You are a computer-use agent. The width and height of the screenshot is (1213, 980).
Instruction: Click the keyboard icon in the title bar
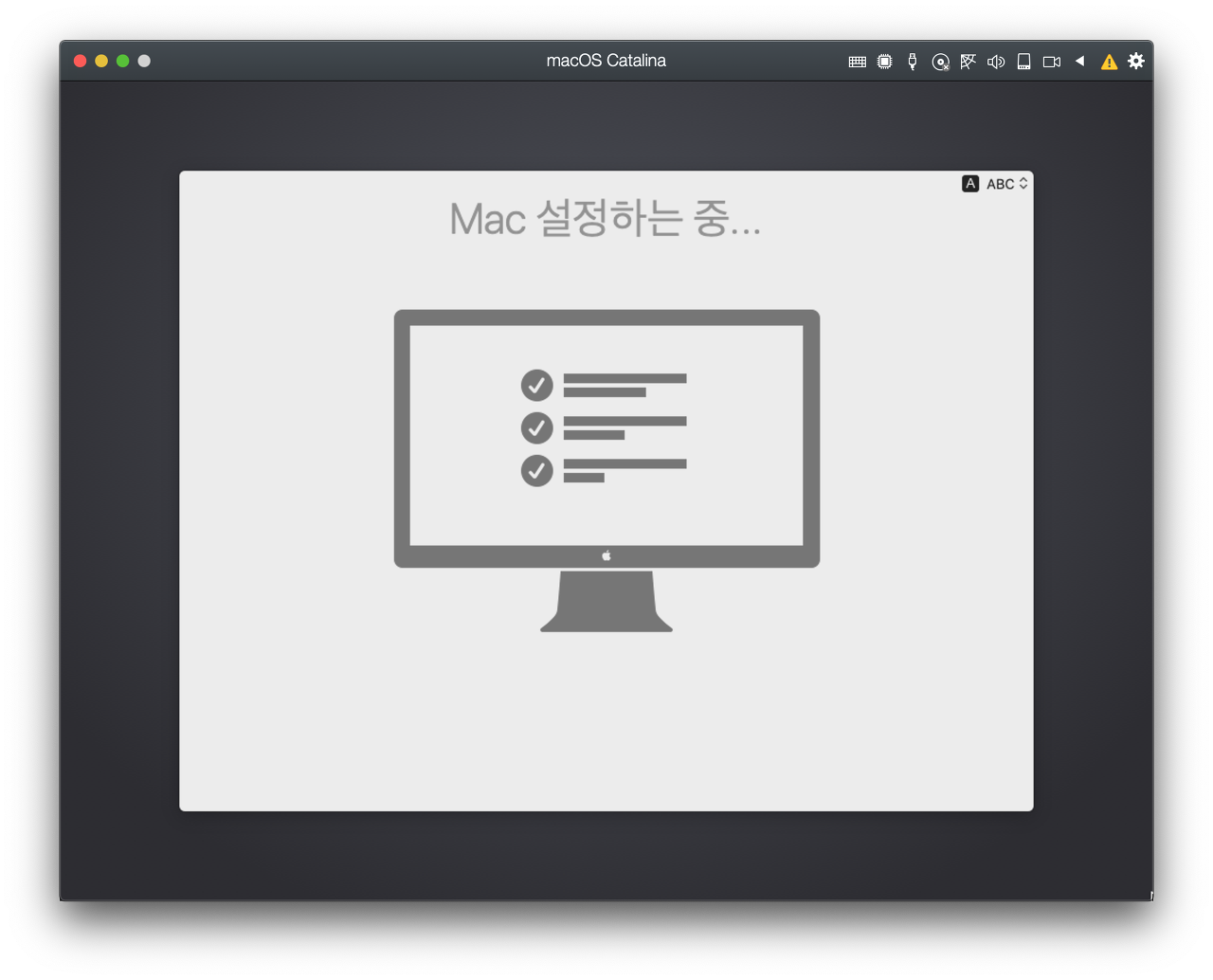click(857, 62)
